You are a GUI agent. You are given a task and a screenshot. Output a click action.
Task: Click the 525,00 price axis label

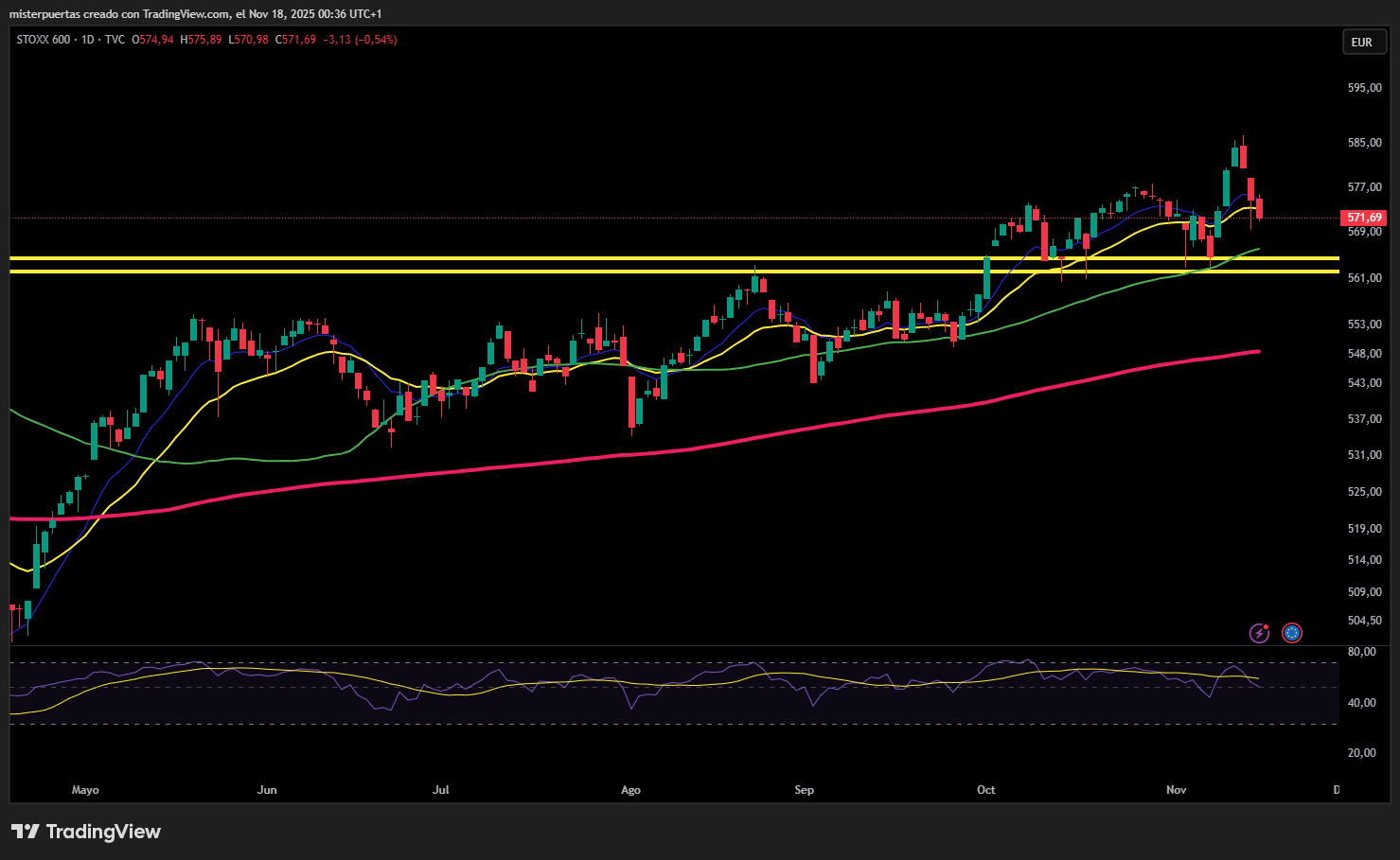[1365, 492]
